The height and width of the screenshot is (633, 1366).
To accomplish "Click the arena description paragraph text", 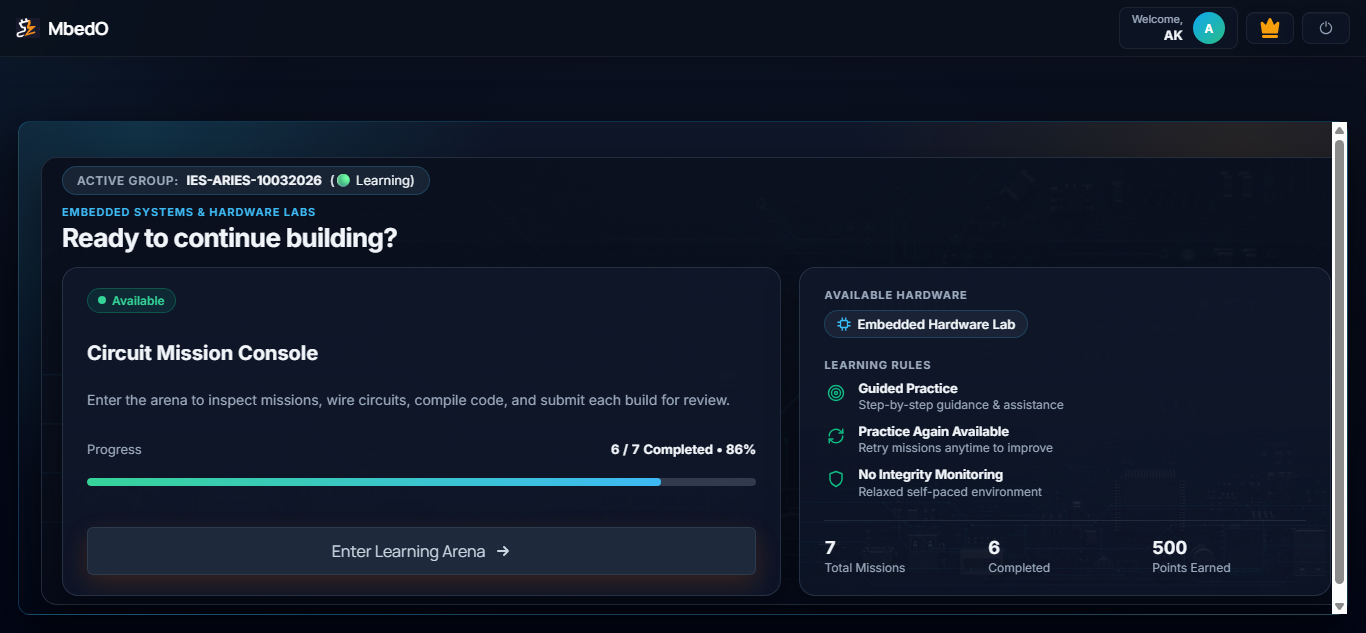I will [x=408, y=400].
